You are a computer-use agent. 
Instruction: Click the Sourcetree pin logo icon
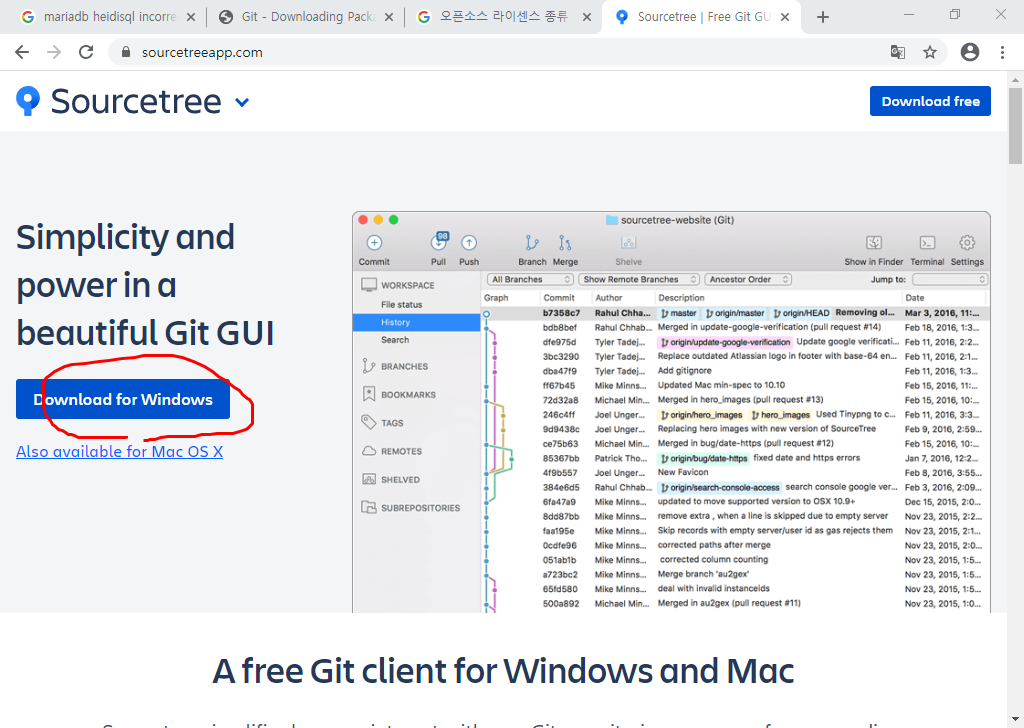(27, 101)
